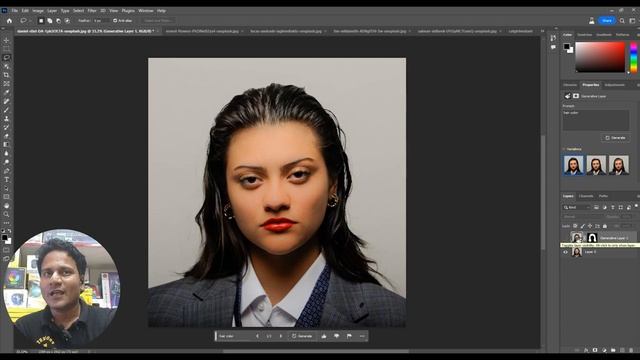The image size is (640, 360).
Task: Select the History Brush tool
Action: coord(6,127)
